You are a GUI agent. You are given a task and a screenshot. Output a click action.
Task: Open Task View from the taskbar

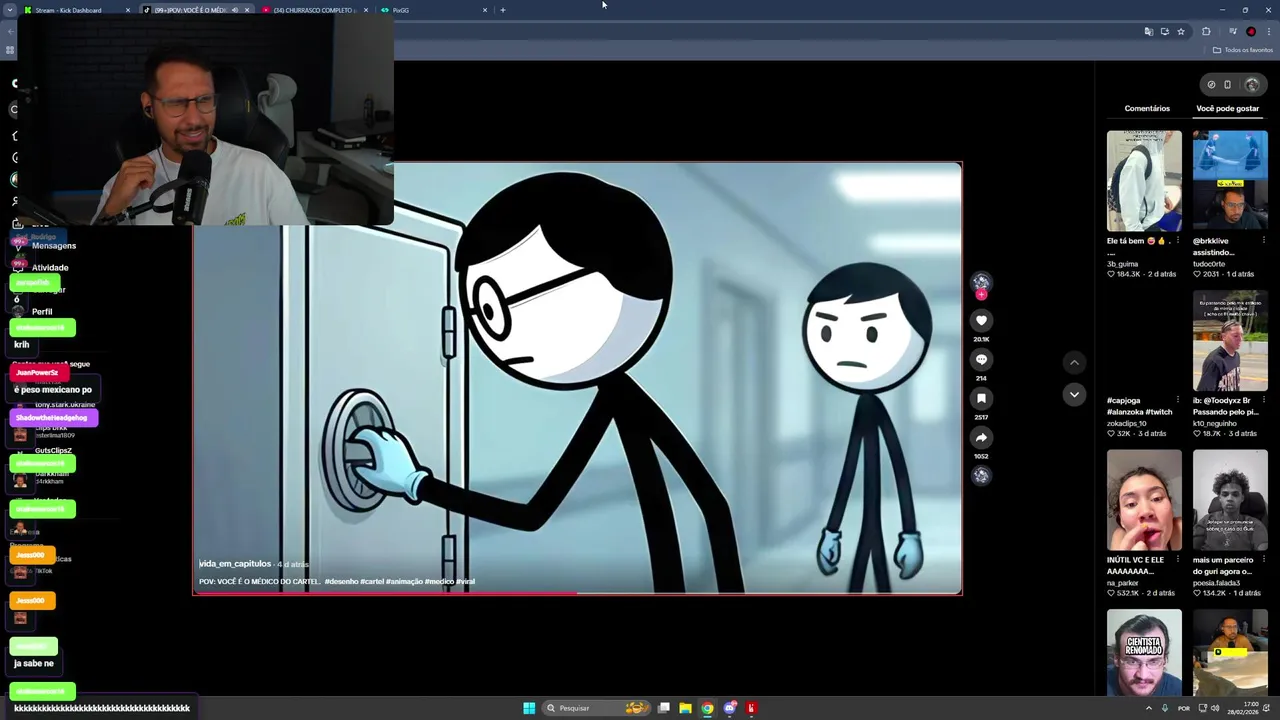[664, 708]
